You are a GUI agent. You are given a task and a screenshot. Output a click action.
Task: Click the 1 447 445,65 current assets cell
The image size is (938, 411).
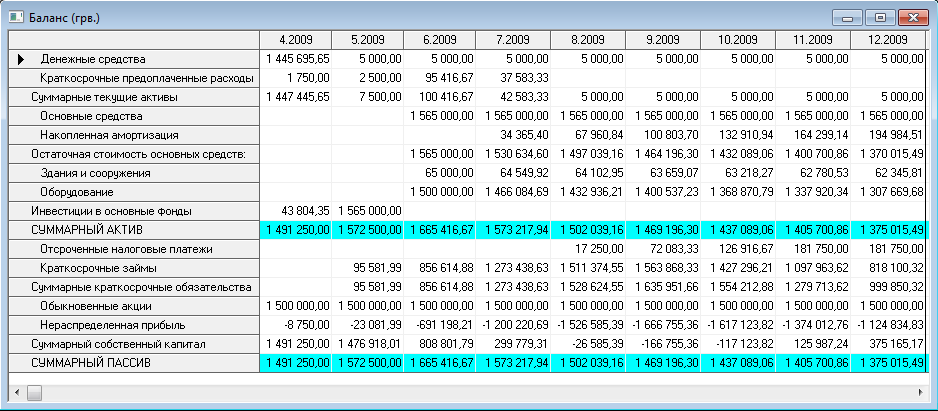tap(296, 97)
